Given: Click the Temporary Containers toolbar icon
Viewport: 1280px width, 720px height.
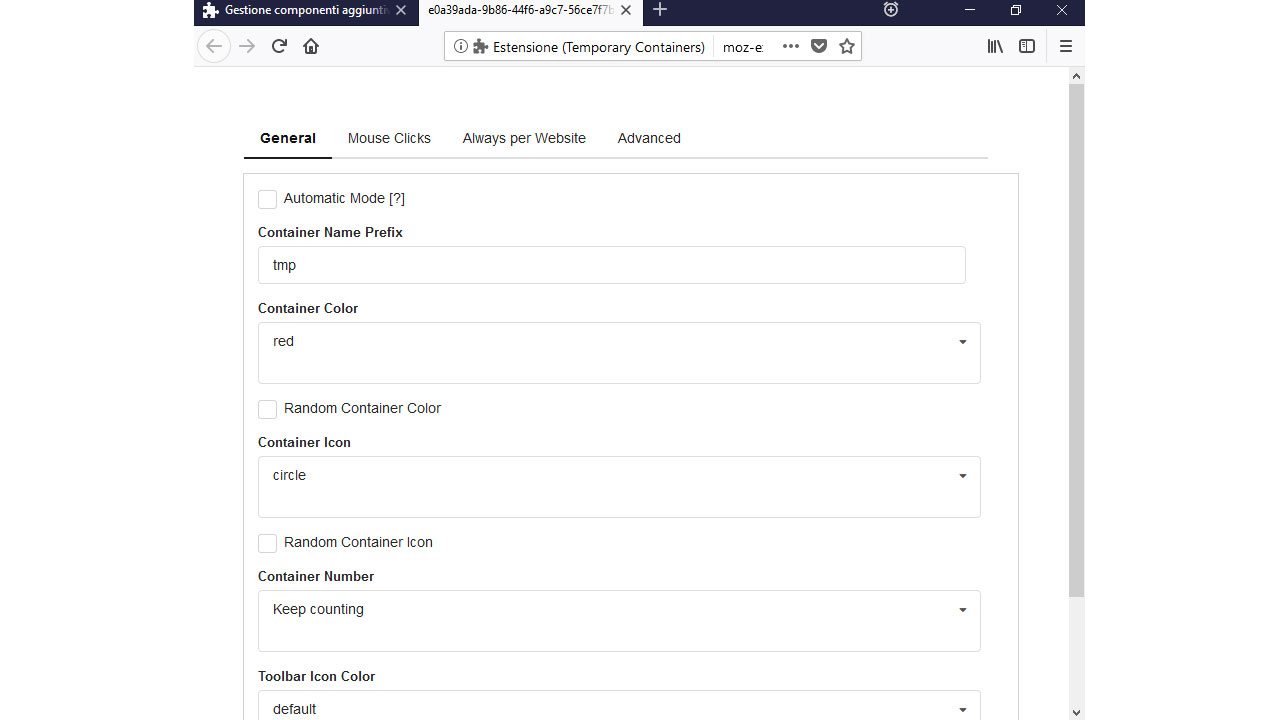Looking at the screenshot, I should [x=891, y=10].
